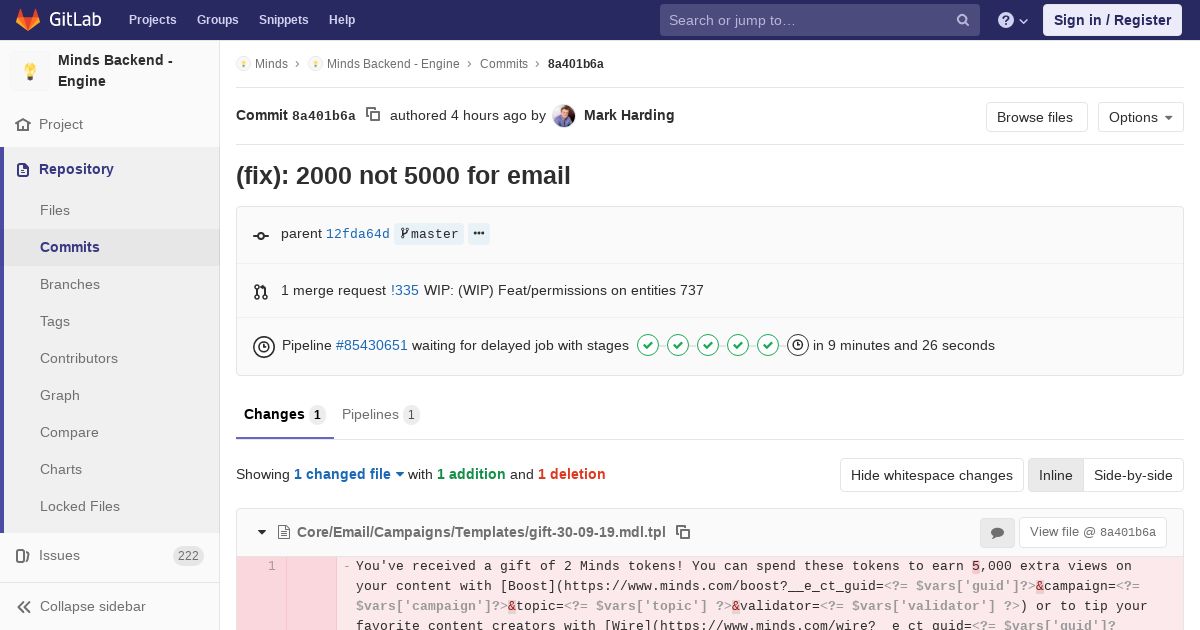The image size is (1200, 630).
Task: Open Mark Harding's profile link
Action: coord(629,115)
